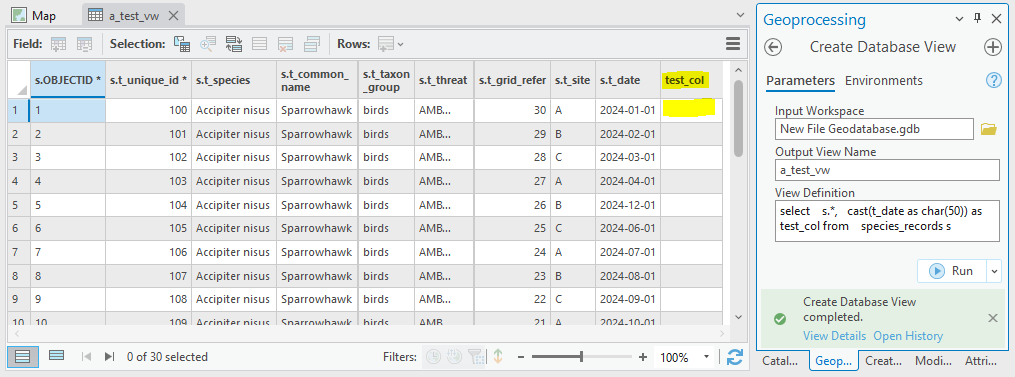Click the s.t_species column header
This screenshot has width=1015, height=377.
click(x=234, y=80)
